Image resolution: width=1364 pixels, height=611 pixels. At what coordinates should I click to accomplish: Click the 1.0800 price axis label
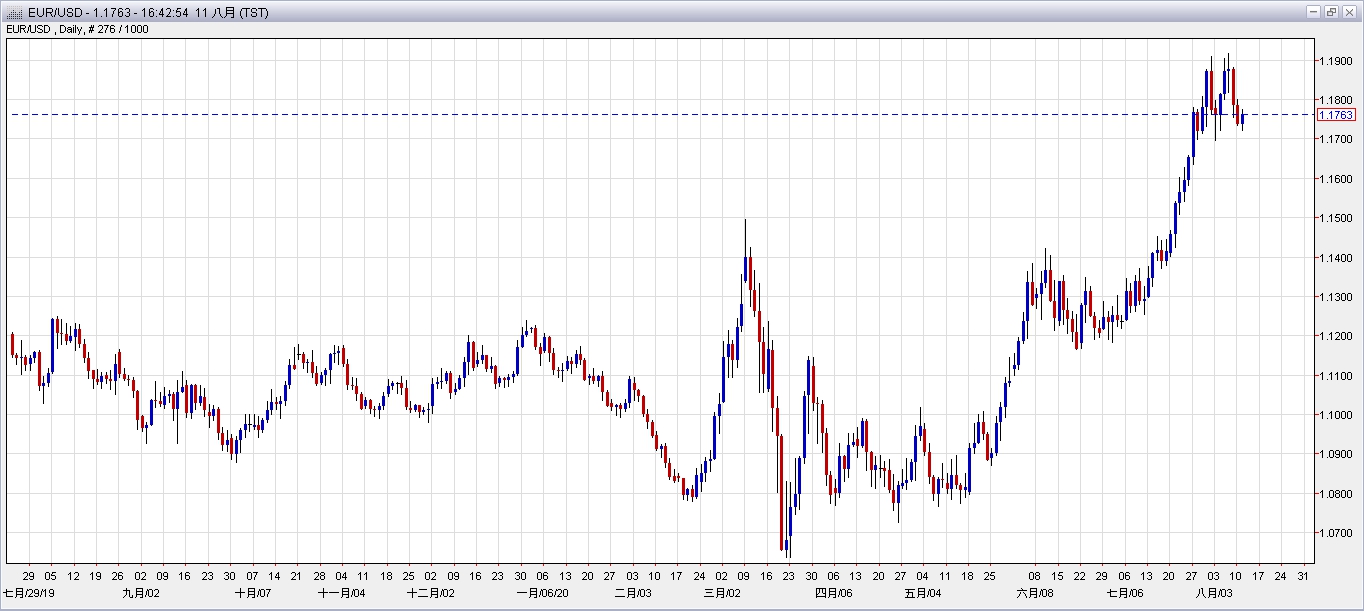1336,494
